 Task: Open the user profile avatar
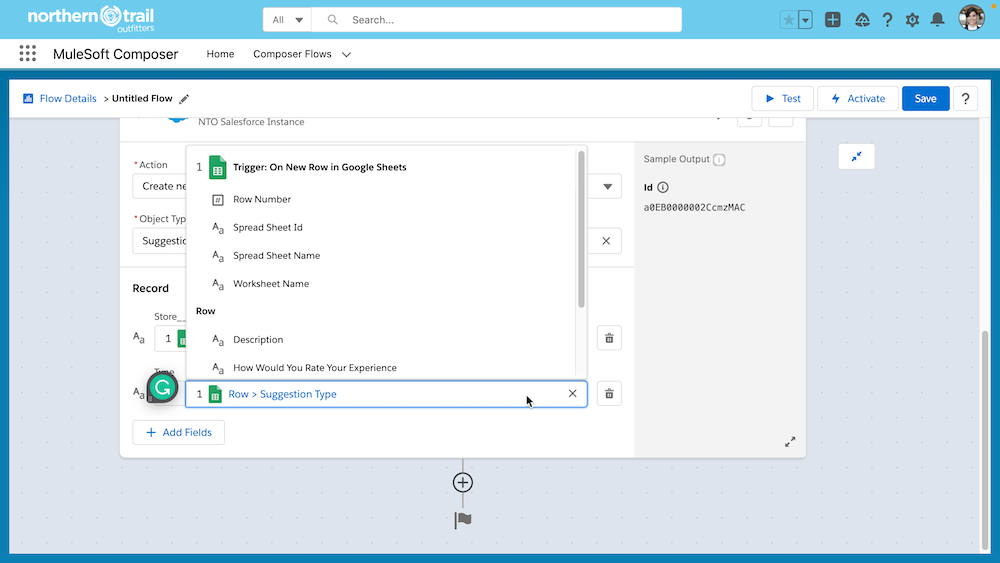(x=971, y=18)
